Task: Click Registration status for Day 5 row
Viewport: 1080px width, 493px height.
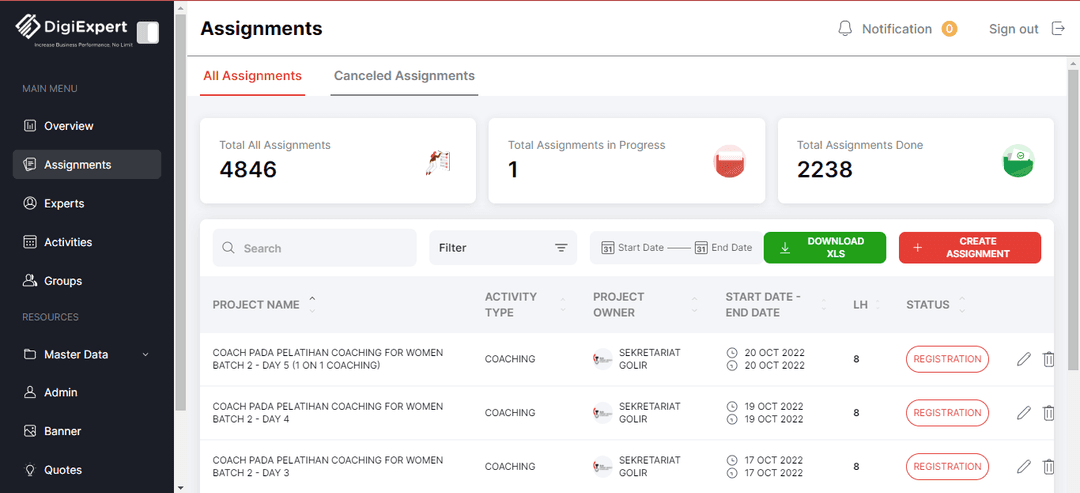Action: [947, 359]
